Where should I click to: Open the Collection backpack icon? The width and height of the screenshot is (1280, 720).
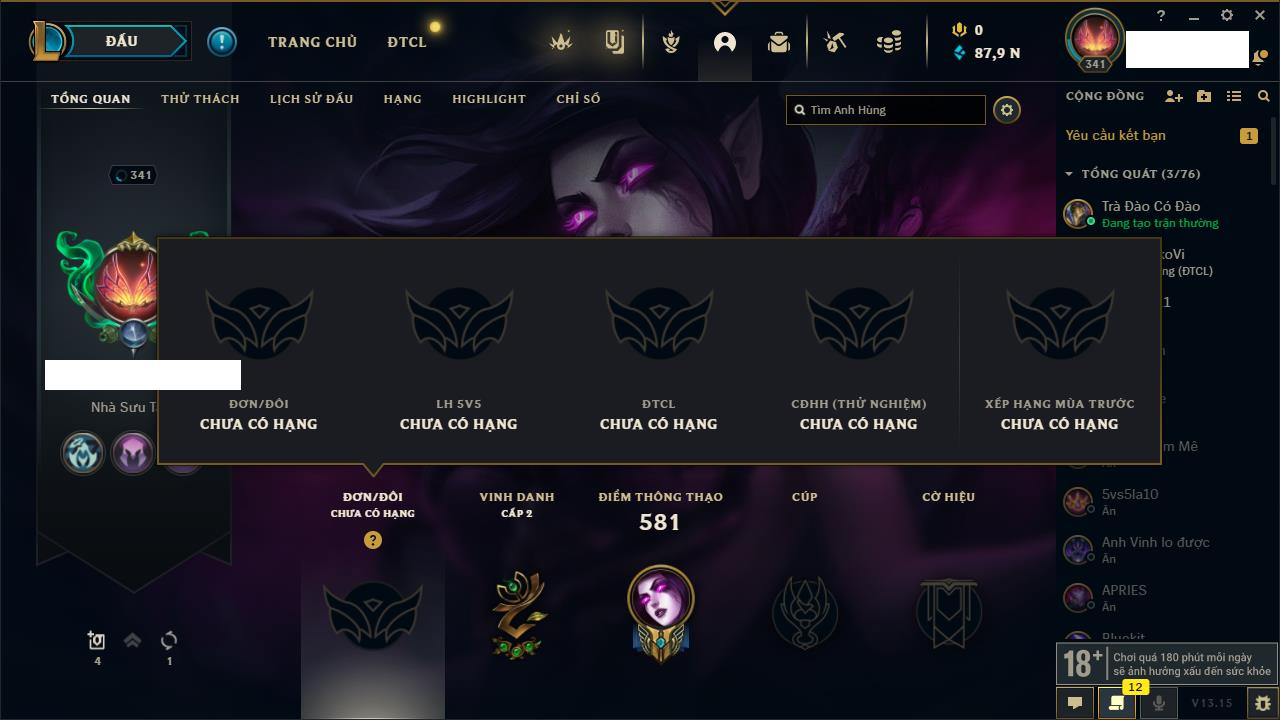click(x=779, y=42)
